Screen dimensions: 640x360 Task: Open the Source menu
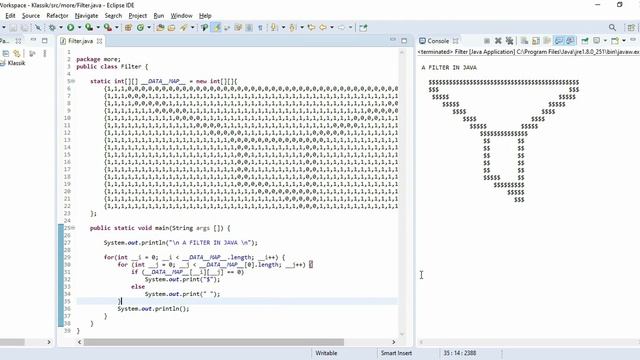pos(31,16)
